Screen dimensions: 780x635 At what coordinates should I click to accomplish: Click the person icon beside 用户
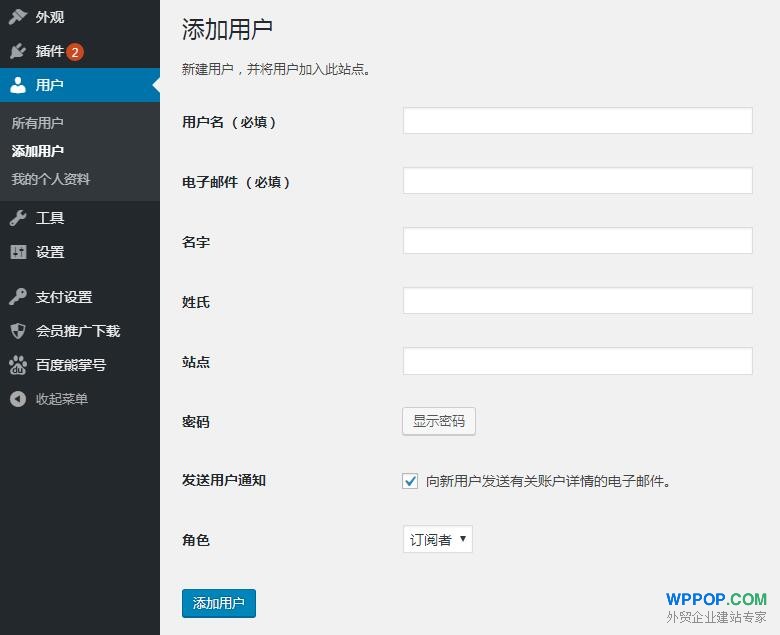tap(18, 85)
